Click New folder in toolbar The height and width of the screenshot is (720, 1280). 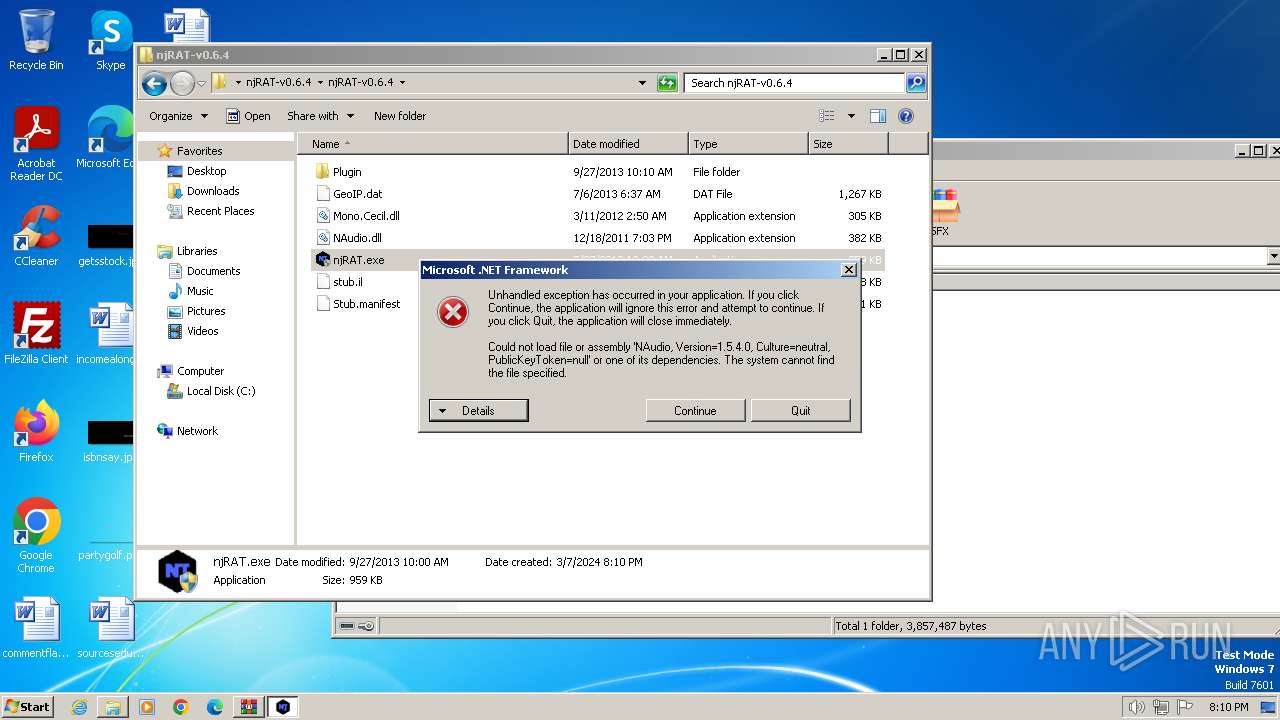coord(400,116)
